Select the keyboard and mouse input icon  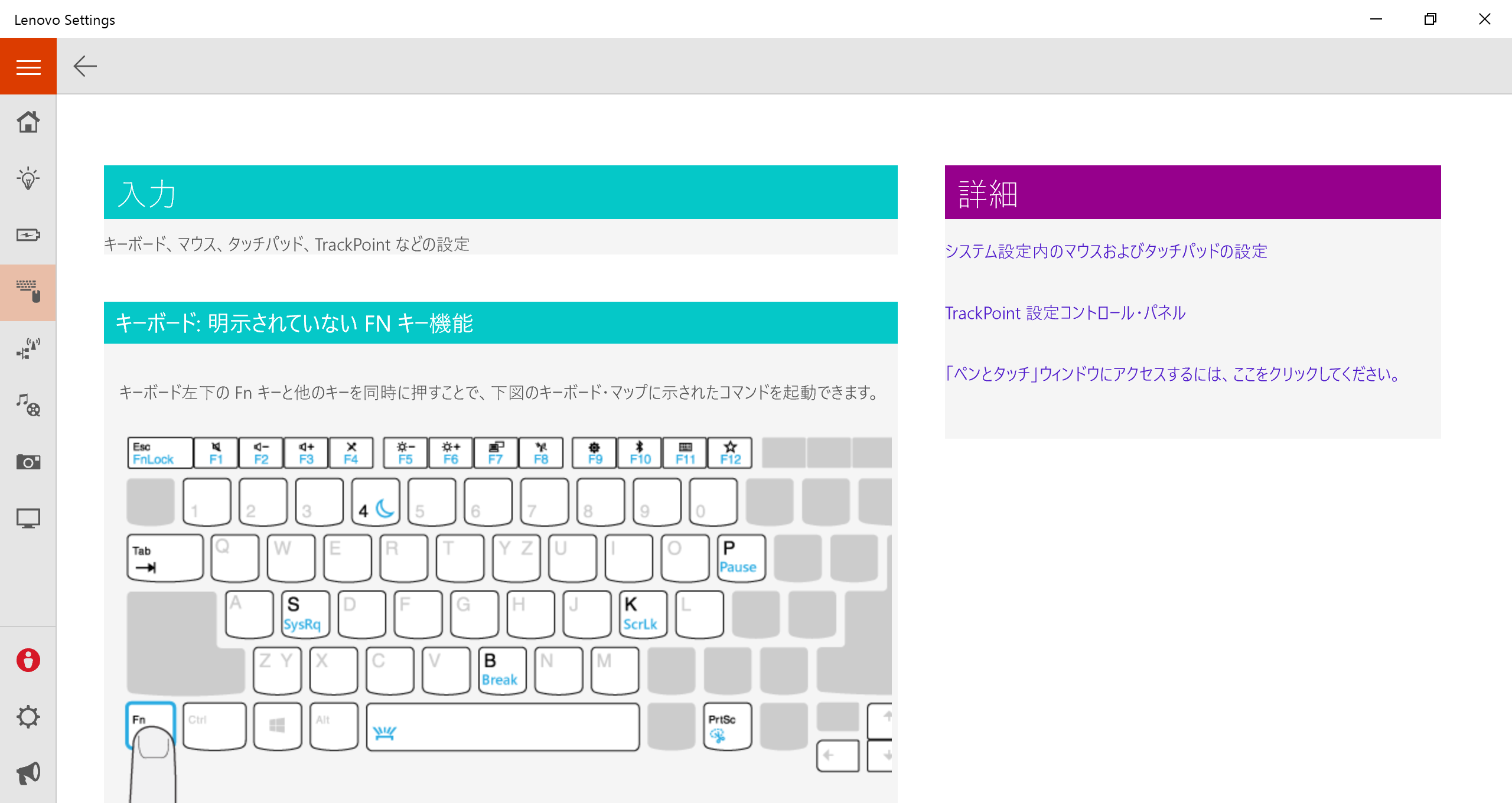28,292
